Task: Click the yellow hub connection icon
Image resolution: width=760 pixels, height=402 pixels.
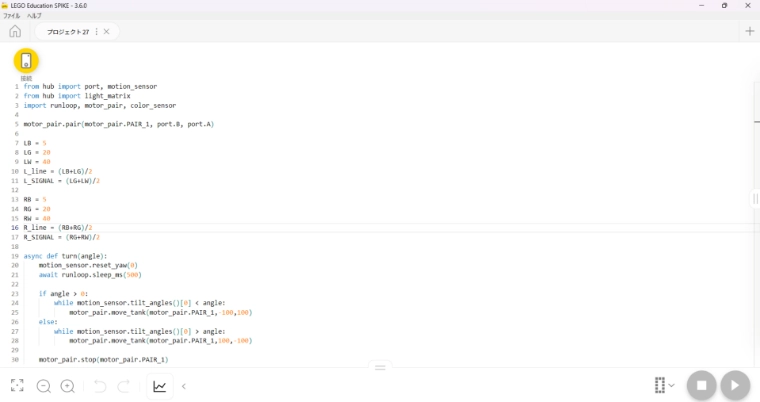Action: pyautogui.click(x=26, y=61)
